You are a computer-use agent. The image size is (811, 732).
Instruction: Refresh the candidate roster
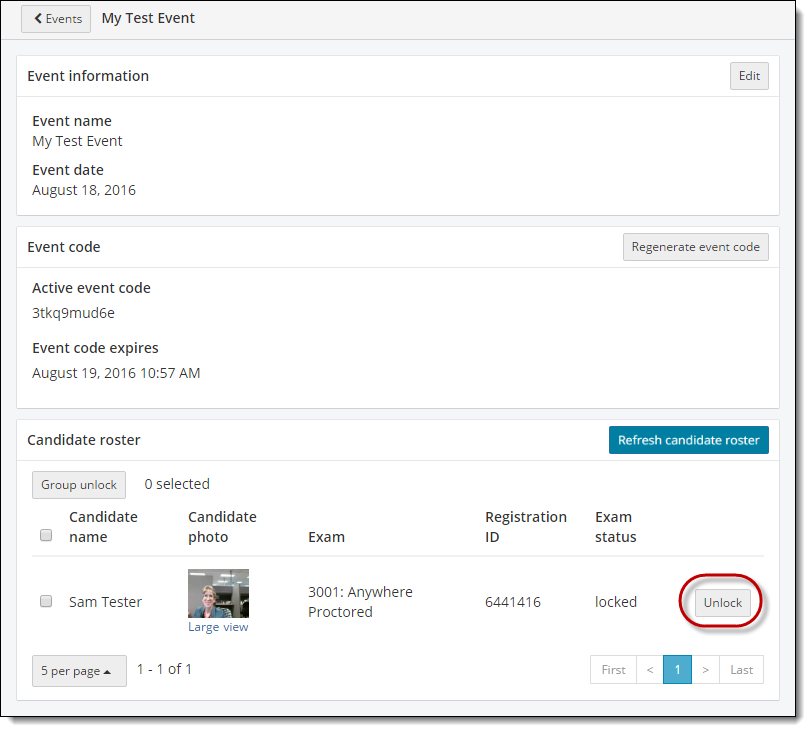[x=688, y=440]
